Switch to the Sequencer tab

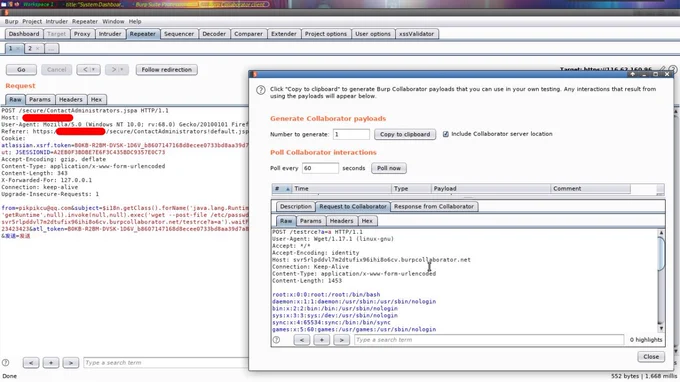click(x=179, y=34)
